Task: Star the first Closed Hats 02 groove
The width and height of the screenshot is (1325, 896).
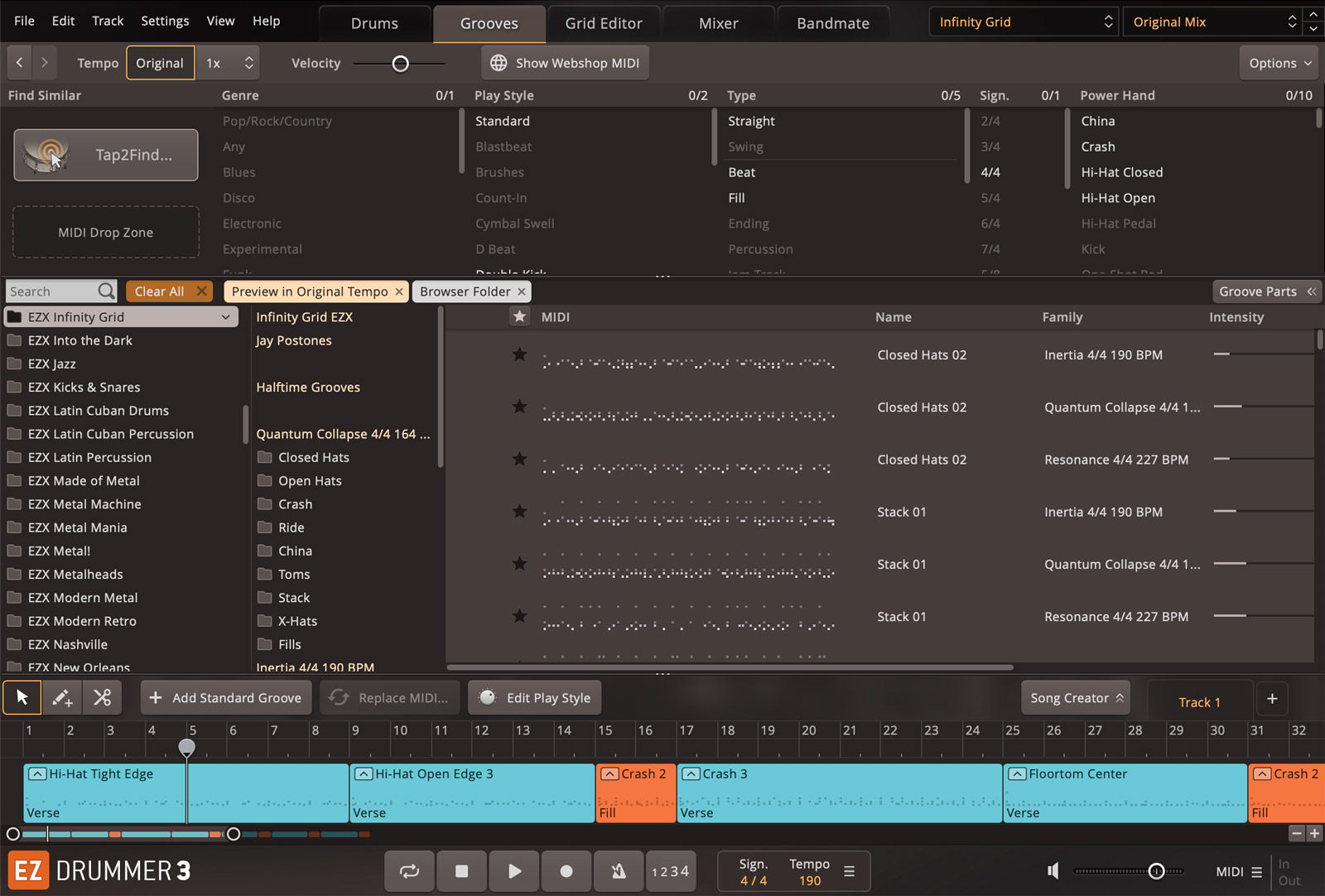Action: 519,354
